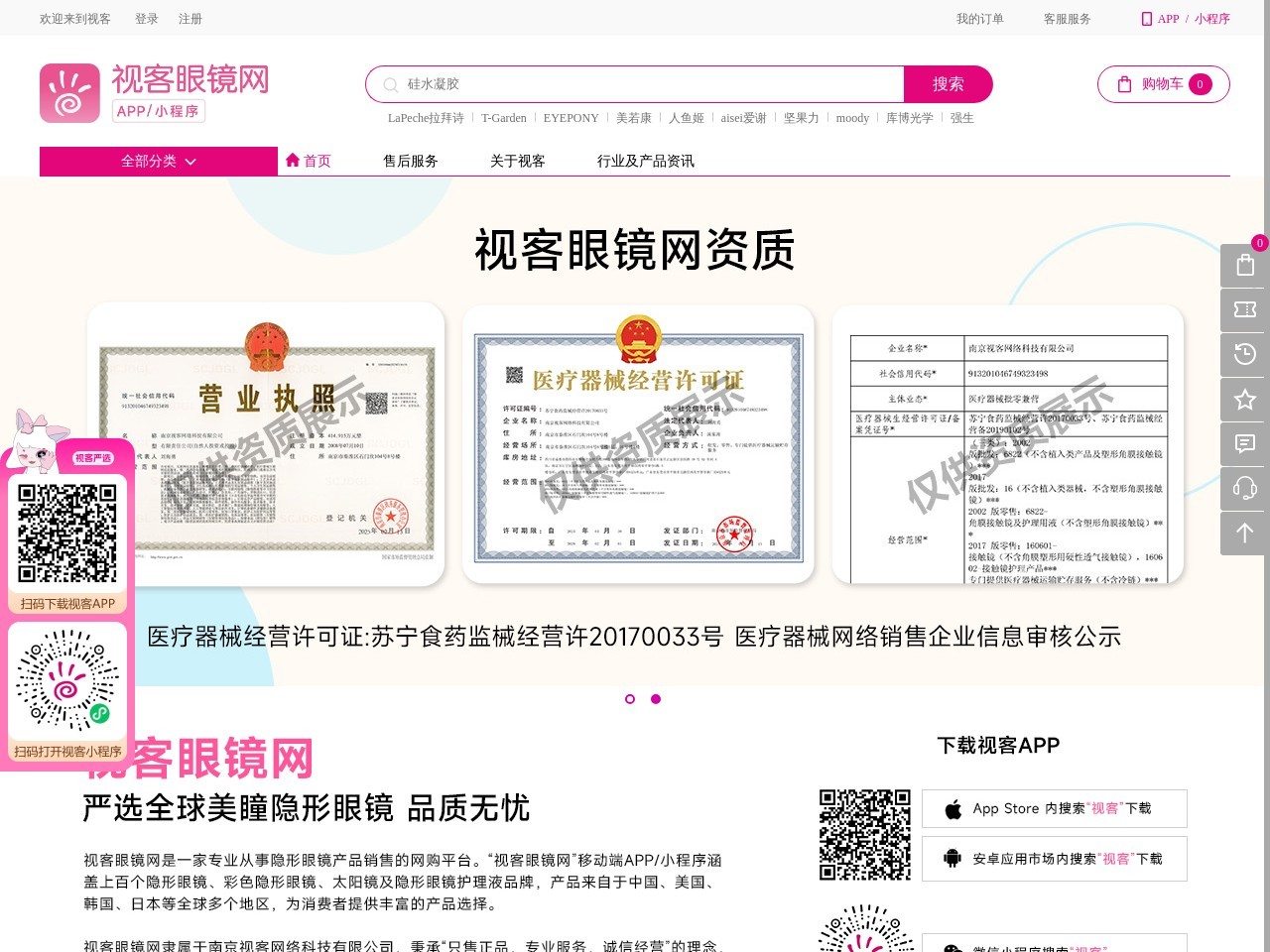Click the 视客眼镜网 logo
1270x952 pixels.
[155, 93]
